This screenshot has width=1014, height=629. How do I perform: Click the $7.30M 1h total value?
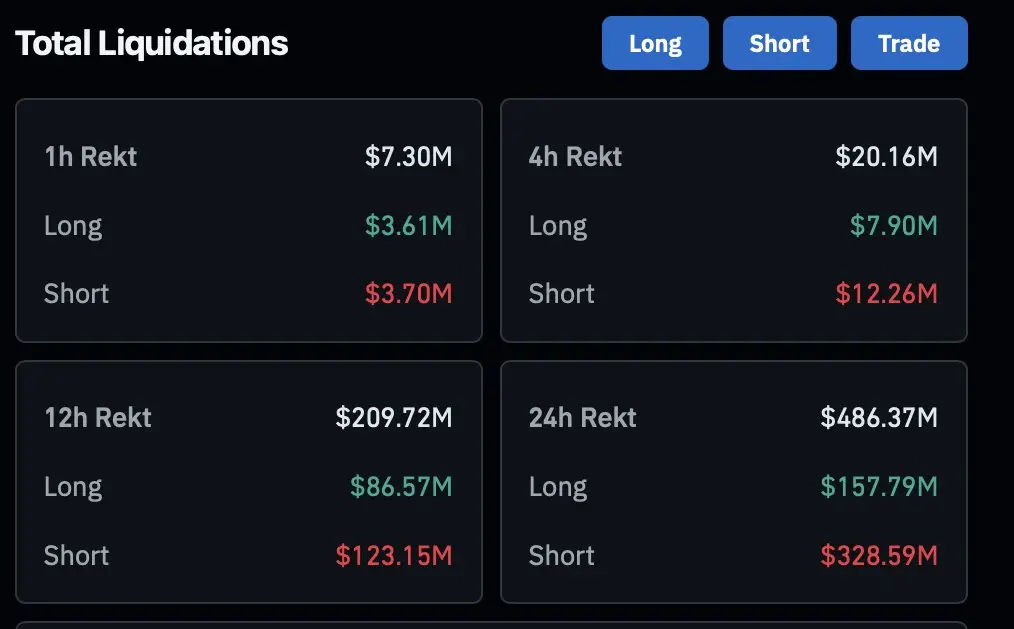pos(408,157)
